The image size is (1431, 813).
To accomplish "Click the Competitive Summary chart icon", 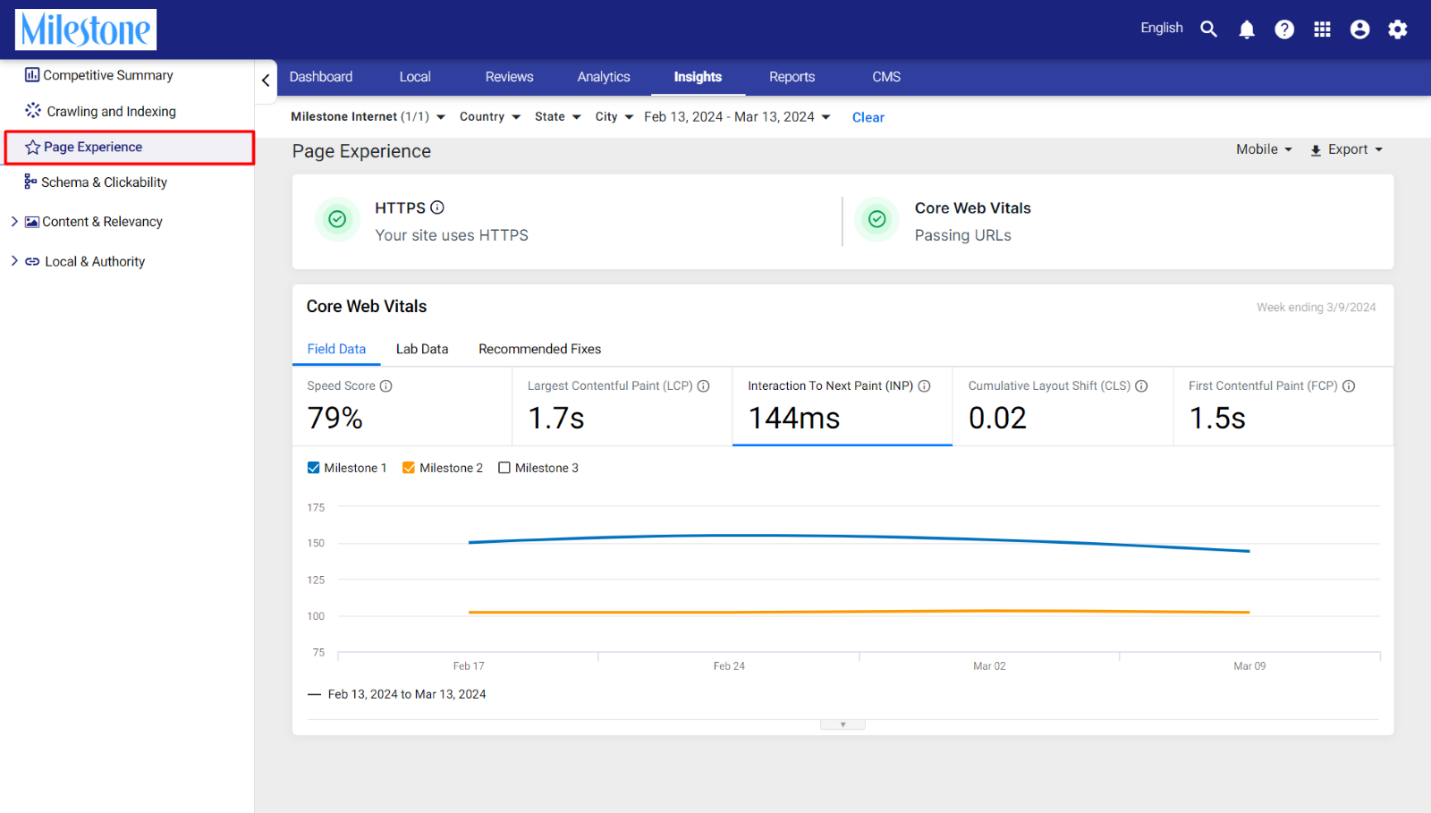I will click(x=32, y=75).
